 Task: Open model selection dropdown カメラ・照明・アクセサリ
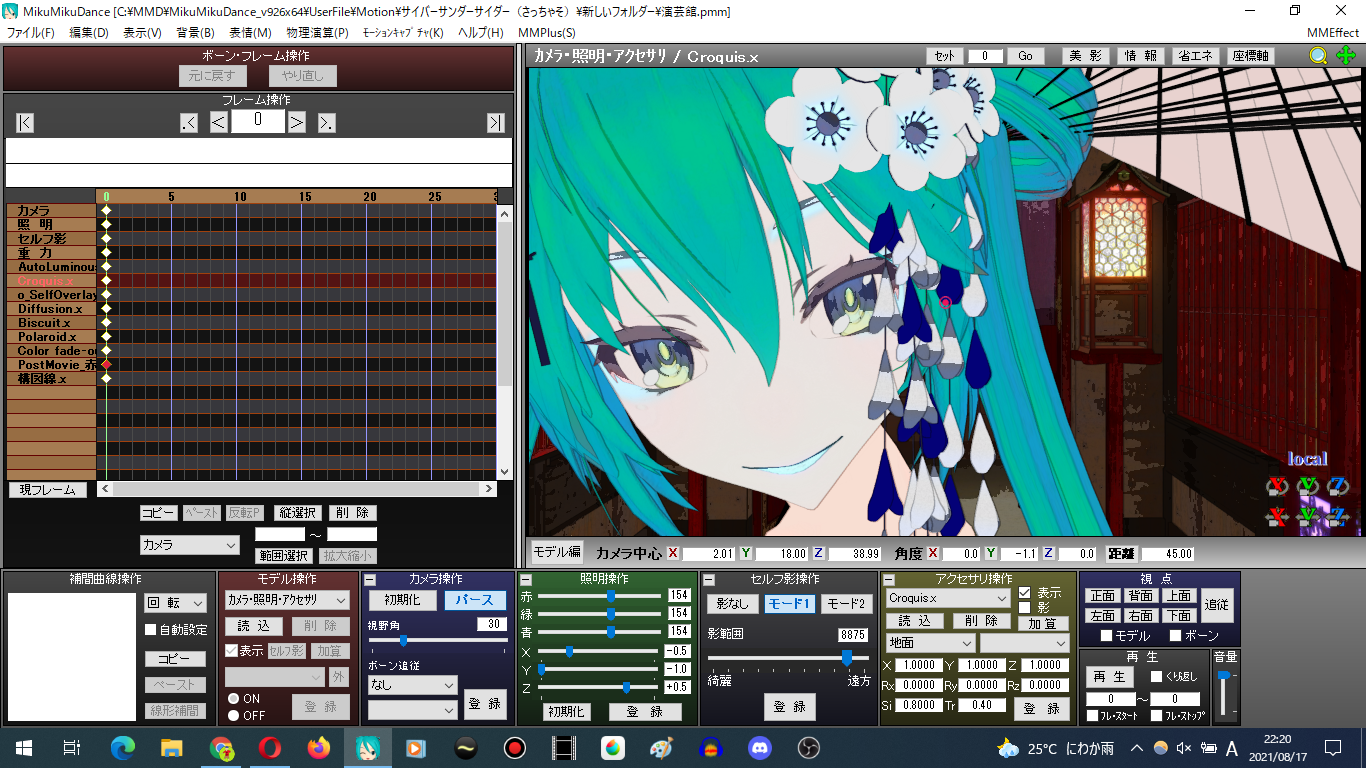(287, 600)
